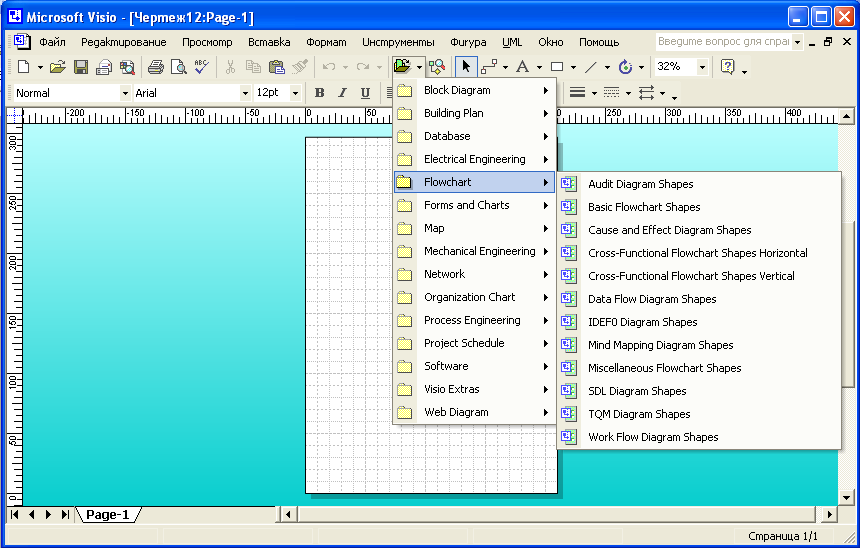Select the Rectangle tool
This screenshot has height=548, width=860.
tap(557, 67)
